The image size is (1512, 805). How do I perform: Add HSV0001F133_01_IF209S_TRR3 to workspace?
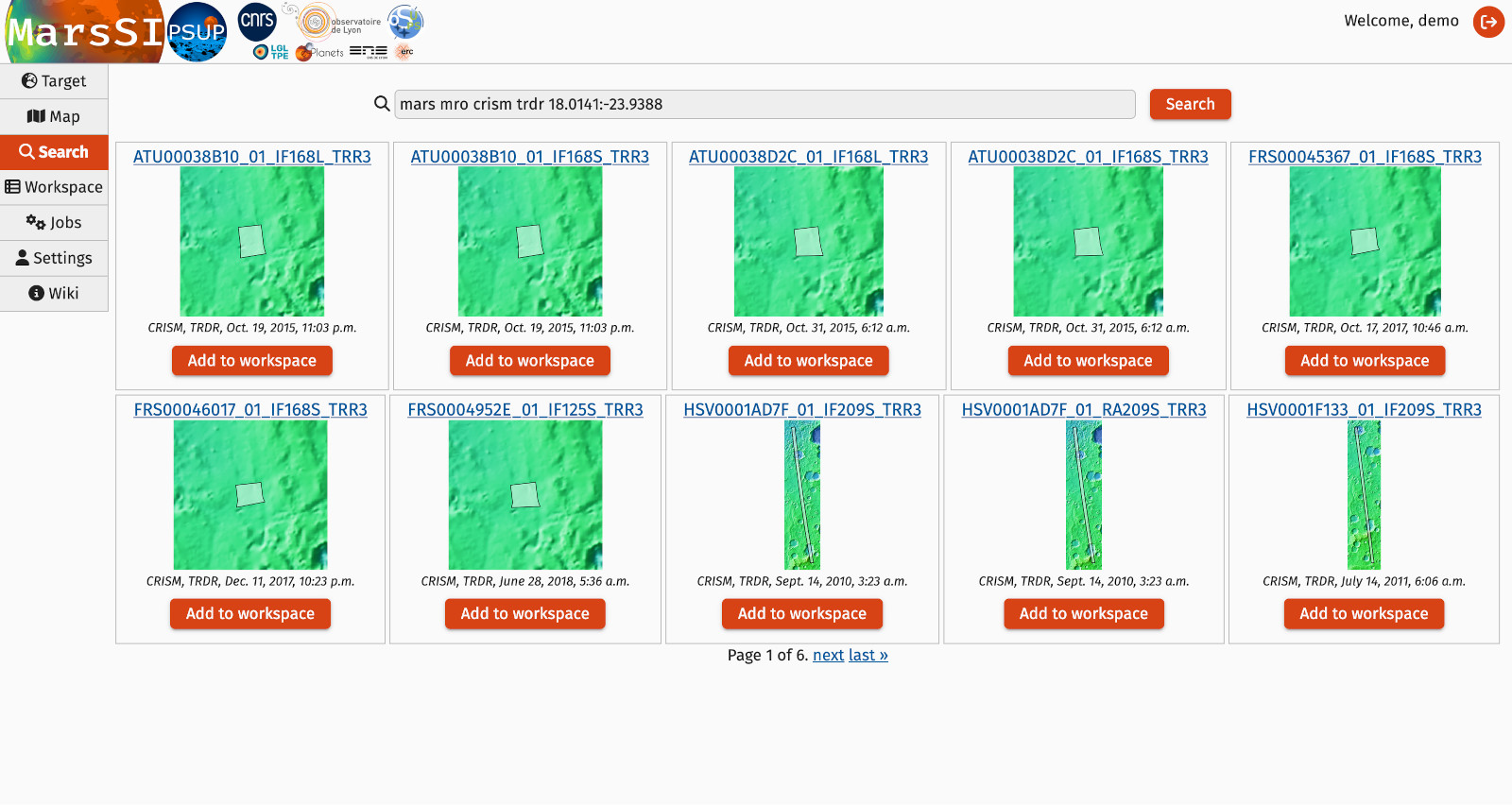pyautogui.click(x=1364, y=614)
